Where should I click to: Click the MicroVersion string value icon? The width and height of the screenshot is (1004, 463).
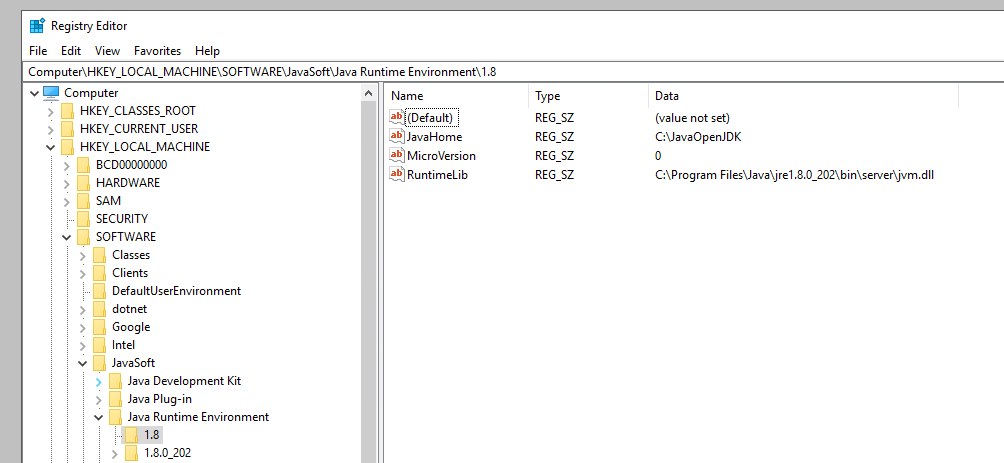pyautogui.click(x=397, y=156)
